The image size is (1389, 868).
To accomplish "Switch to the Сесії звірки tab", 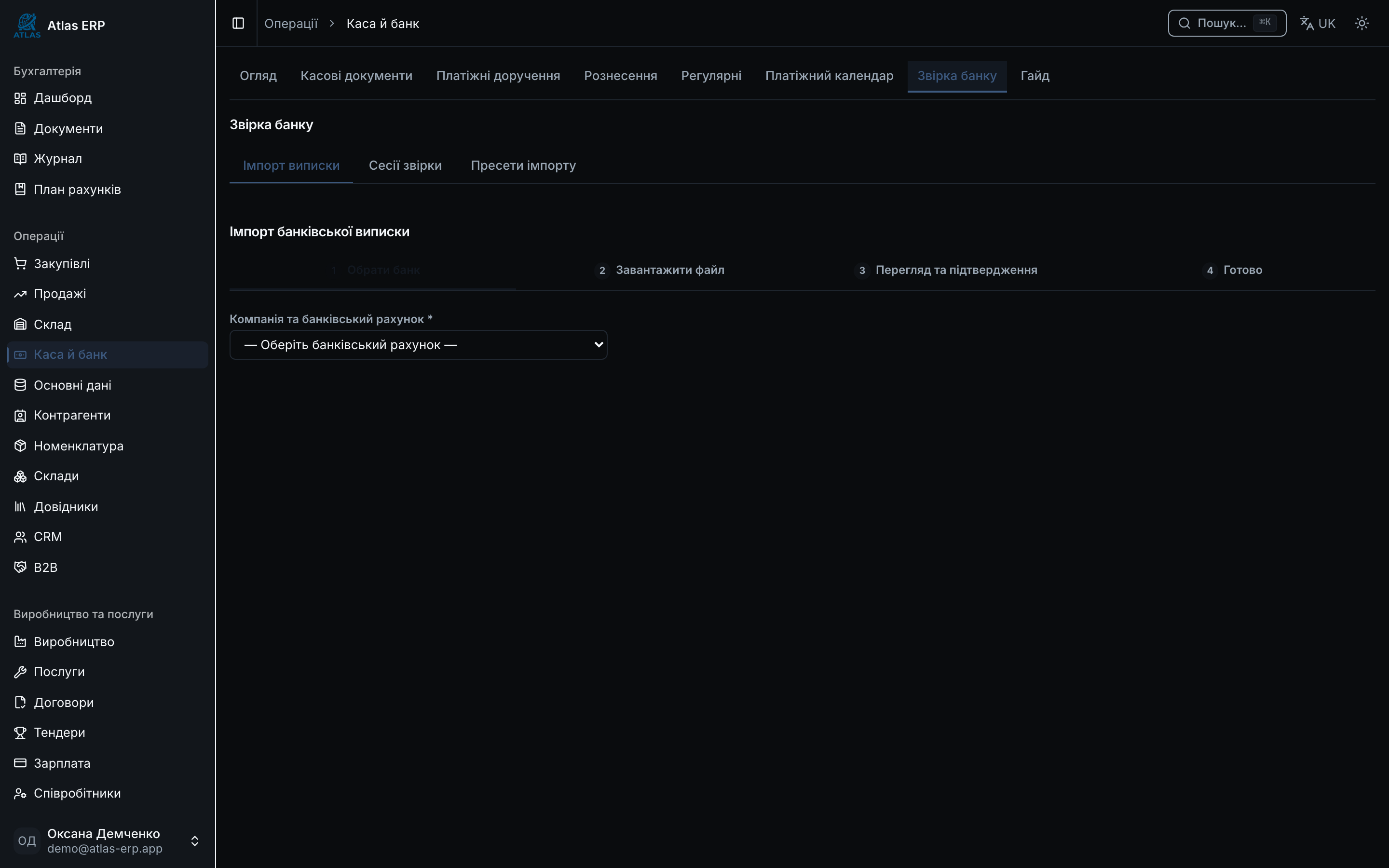I will [x=405, y=165].
